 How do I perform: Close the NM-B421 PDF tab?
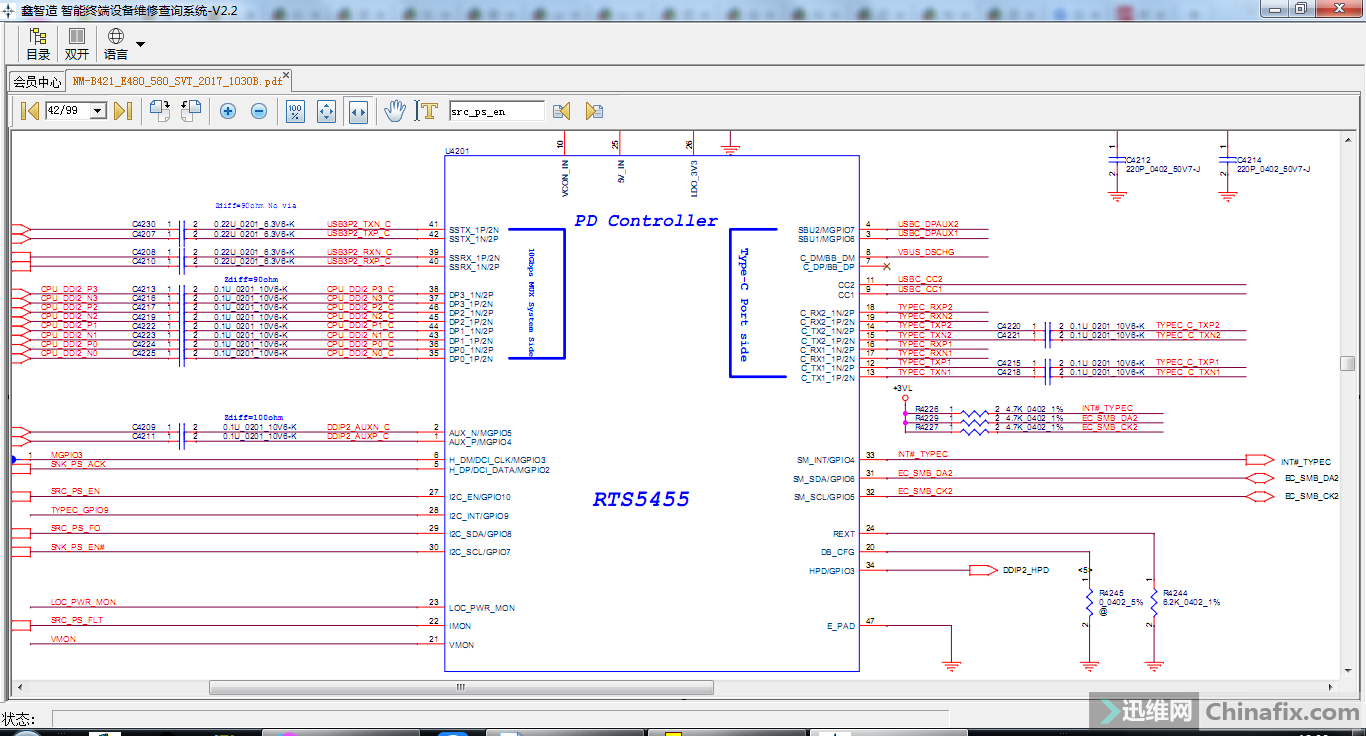point(286,76)
